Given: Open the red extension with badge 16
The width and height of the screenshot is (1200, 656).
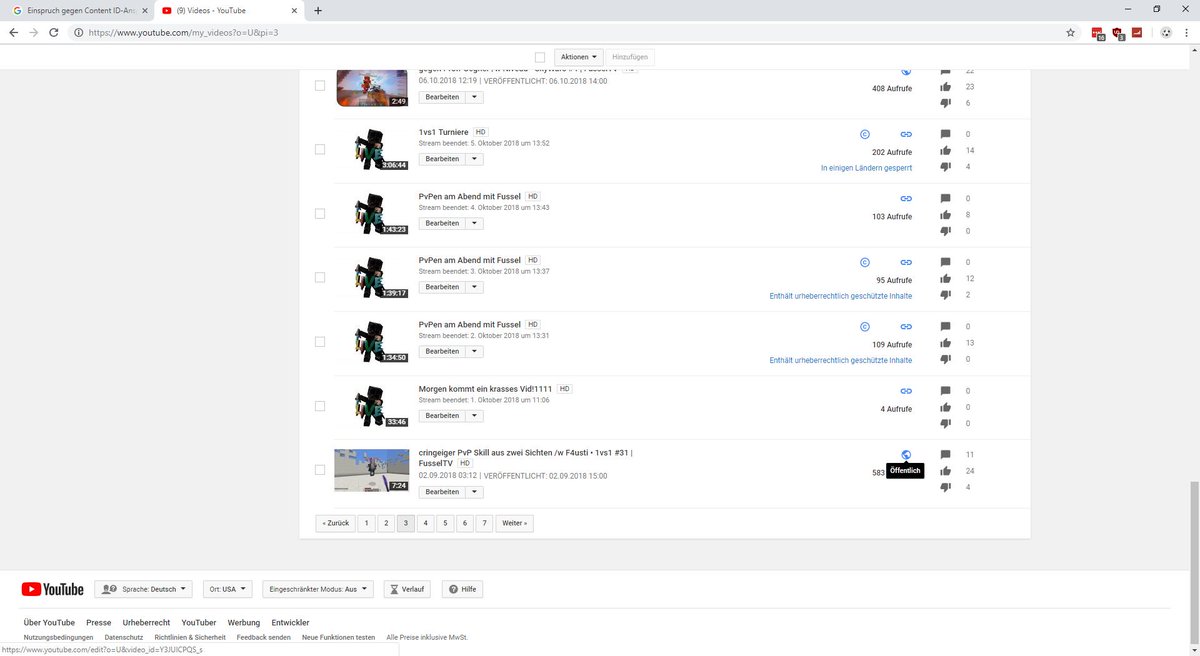Looking at the screenshot, I should 1098,32.
